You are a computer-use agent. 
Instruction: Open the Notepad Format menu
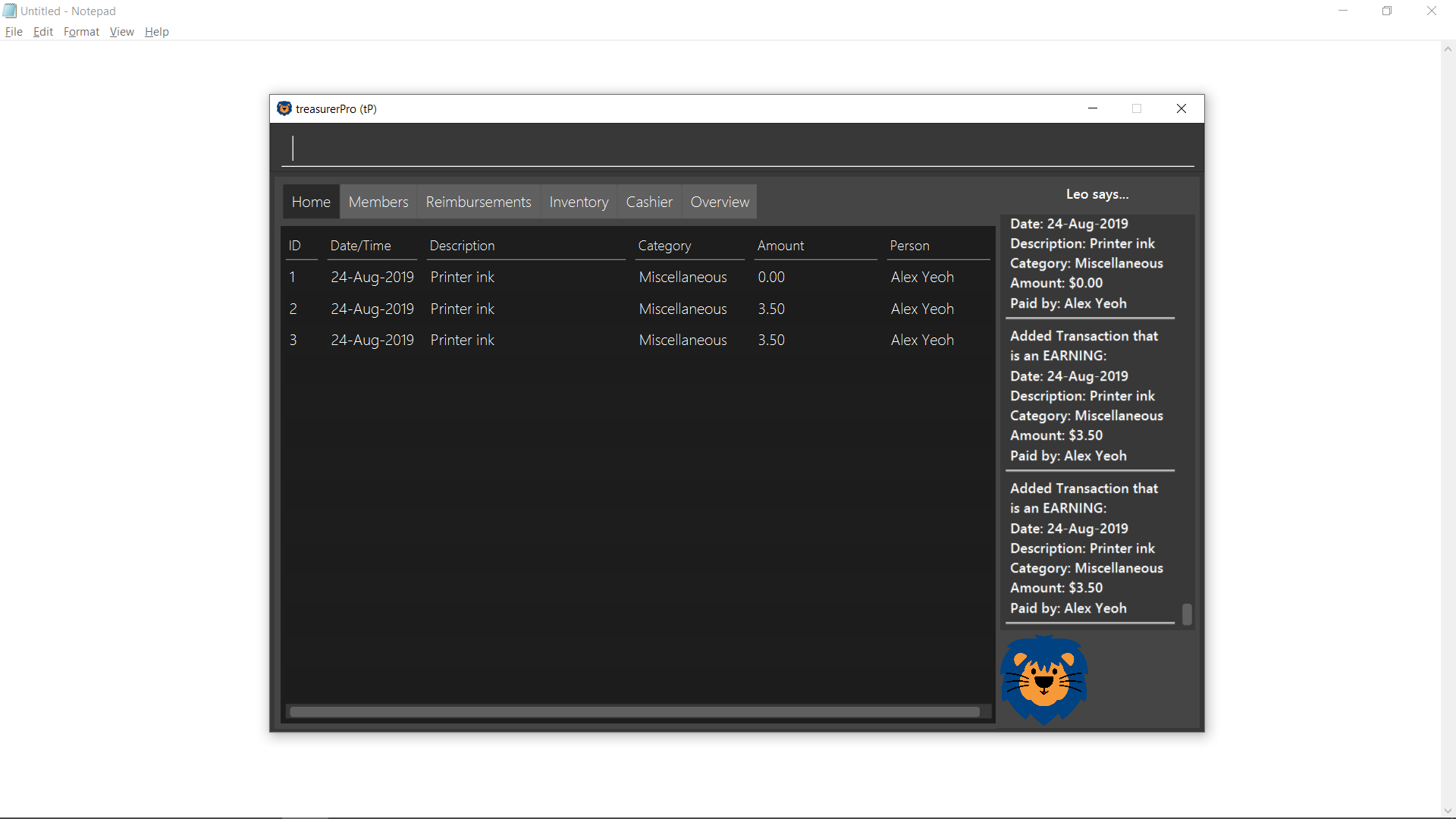[81, 32]
